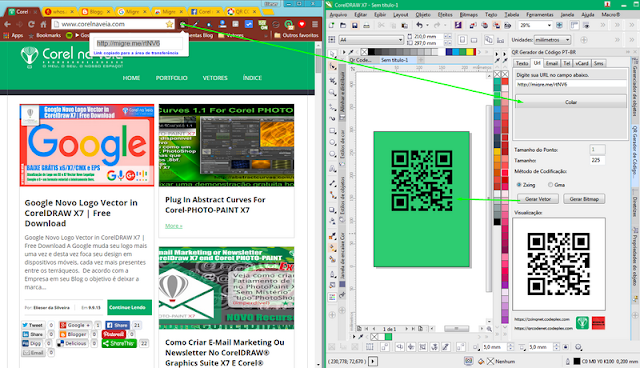Open the zoom level 29% dropdown

[535, 25]
